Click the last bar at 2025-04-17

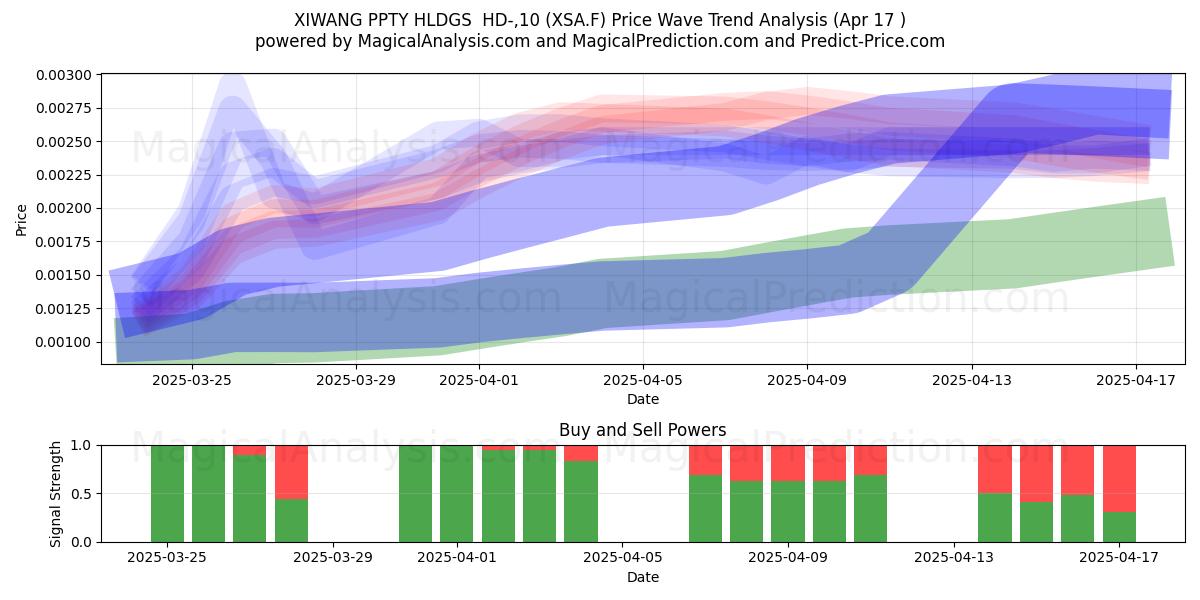pos(1119,494)
